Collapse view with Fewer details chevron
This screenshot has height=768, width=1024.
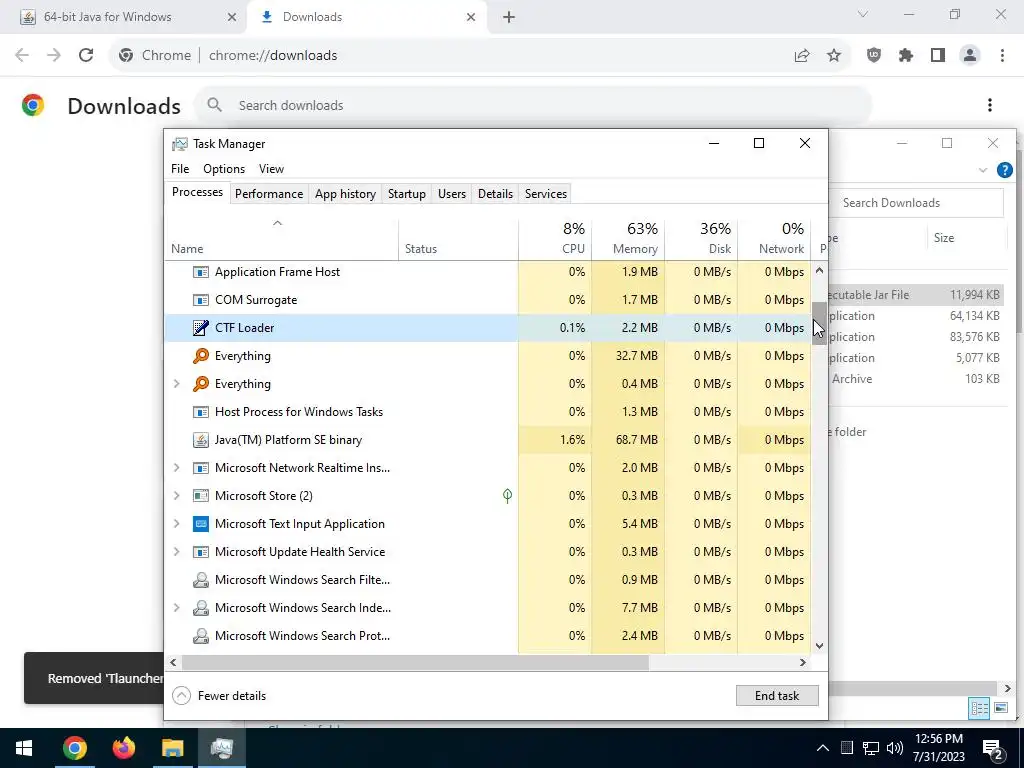pos(181,696)
